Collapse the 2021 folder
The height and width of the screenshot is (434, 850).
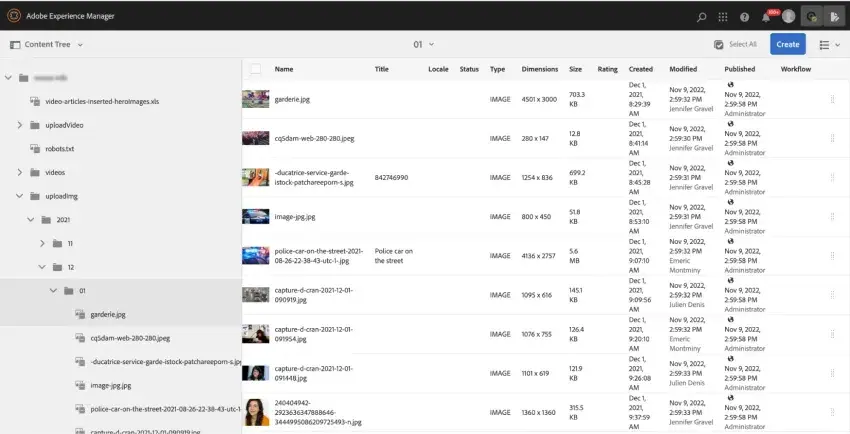[x=31, y=219]
